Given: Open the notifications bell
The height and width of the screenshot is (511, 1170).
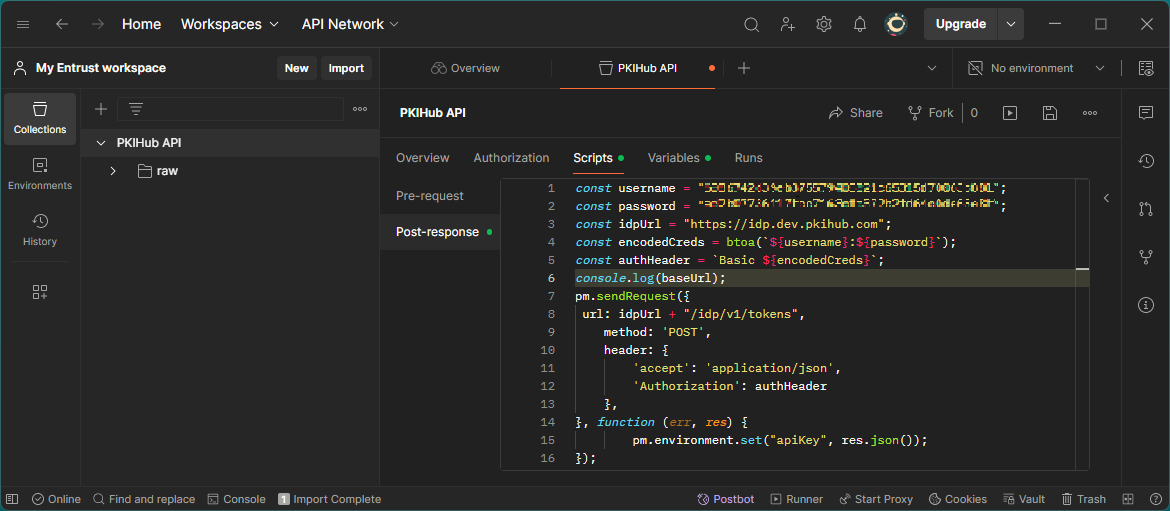Looking at the screenshot, I should click(859, 24).
